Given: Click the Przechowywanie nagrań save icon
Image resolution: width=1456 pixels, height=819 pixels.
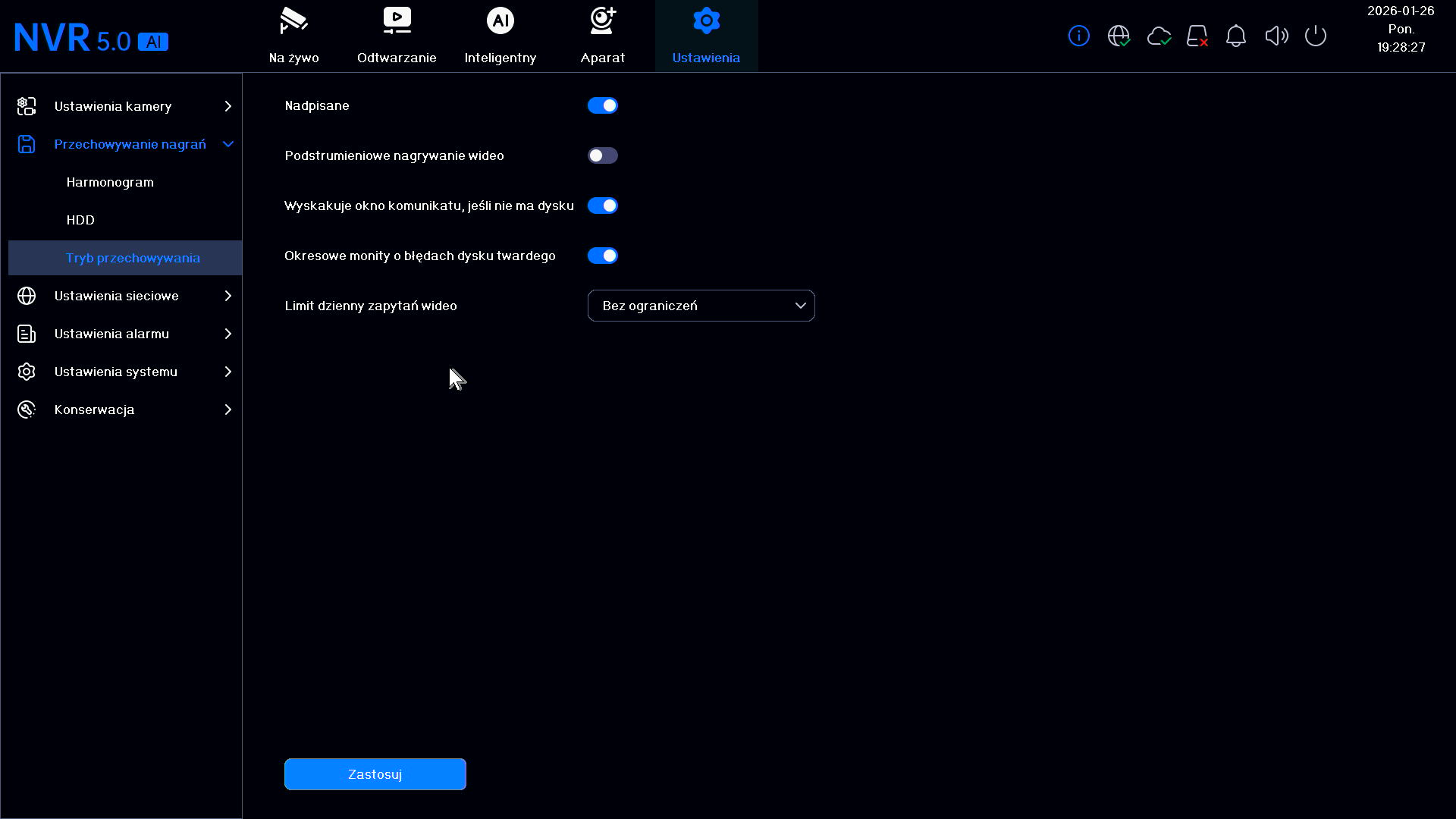Looking at the screenshot, I should click(27, 144).
